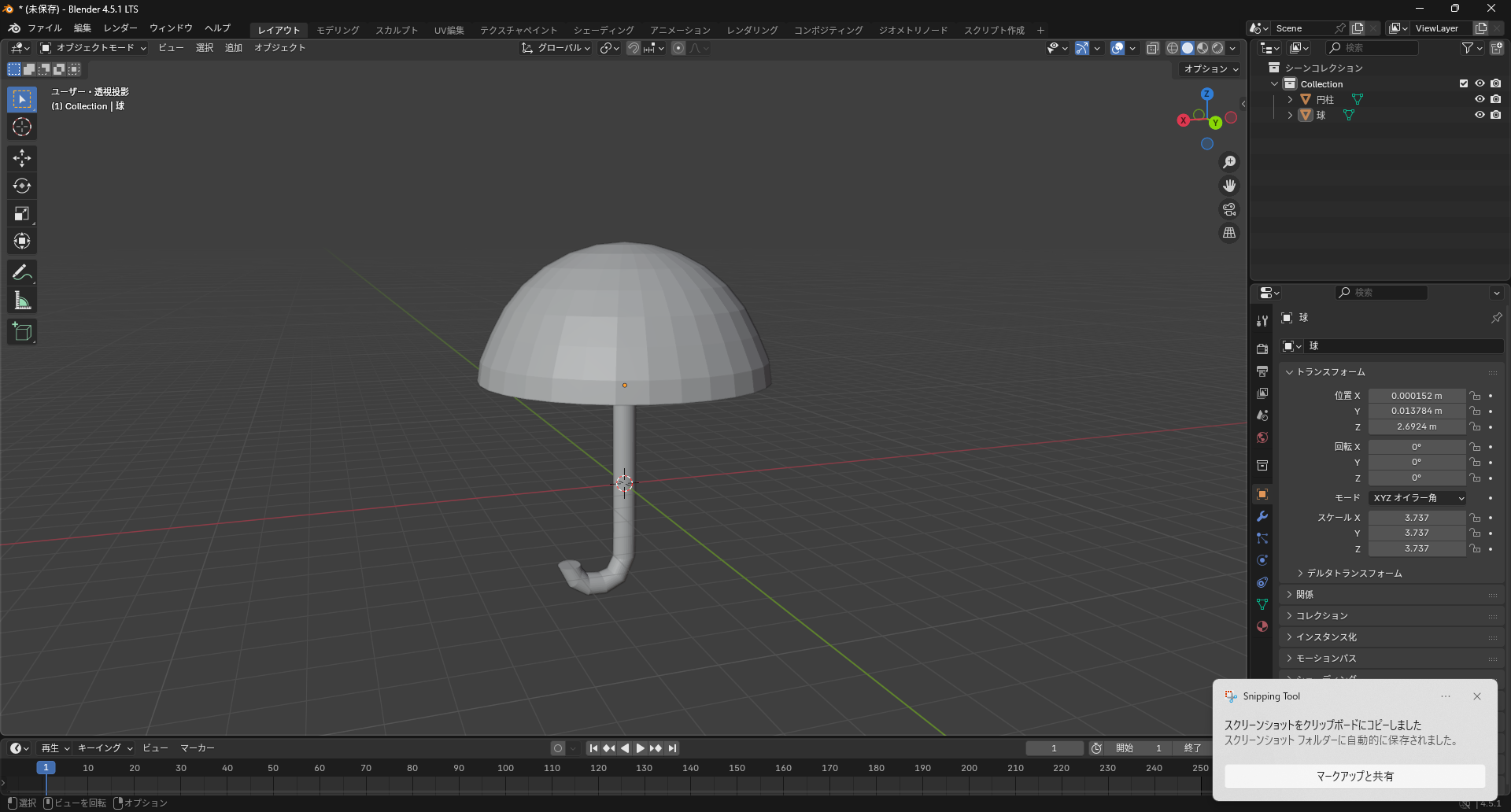This screenshot has width=1511, height=812.
Task: Open the ファイル menu
Action: [x=44, y=28]
